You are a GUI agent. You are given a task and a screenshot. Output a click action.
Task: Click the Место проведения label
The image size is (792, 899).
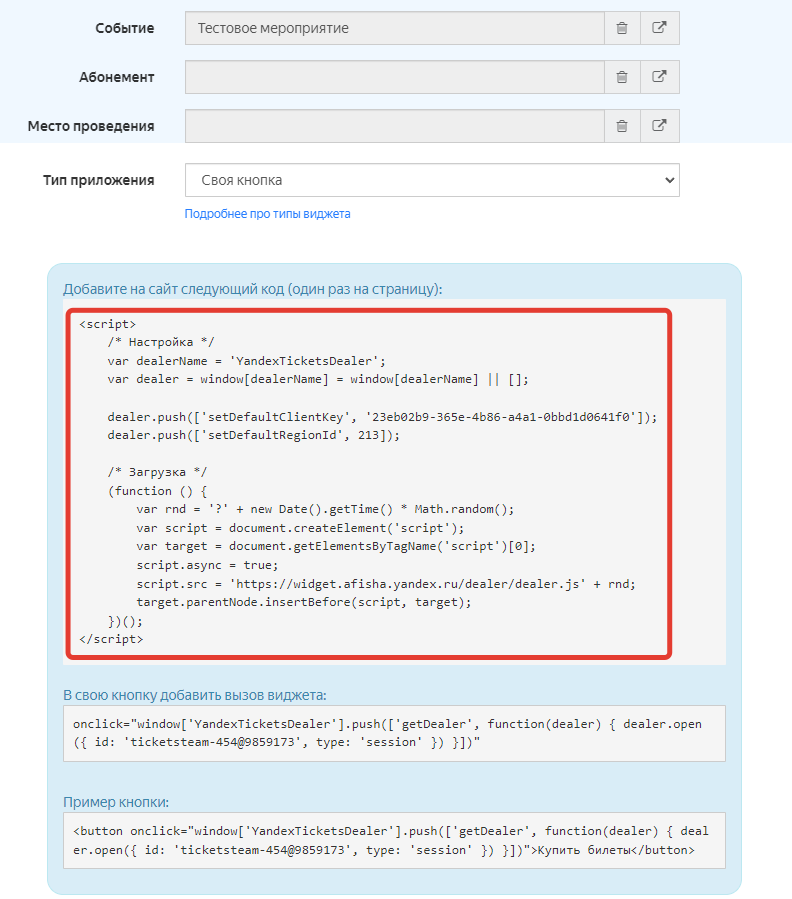(91, 126)
